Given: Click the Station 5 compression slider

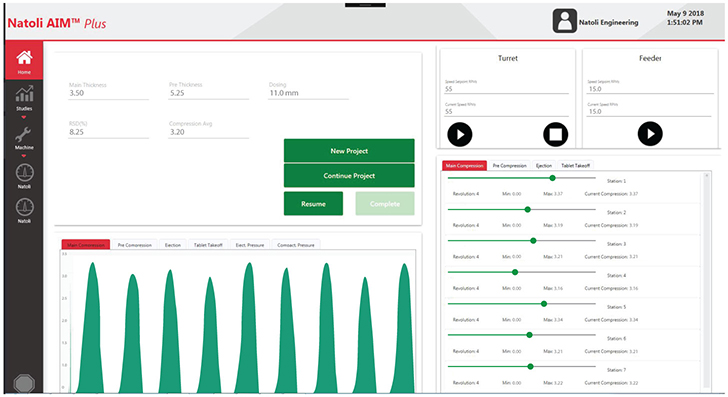Looking at the screenshot, I should (521, 304).
